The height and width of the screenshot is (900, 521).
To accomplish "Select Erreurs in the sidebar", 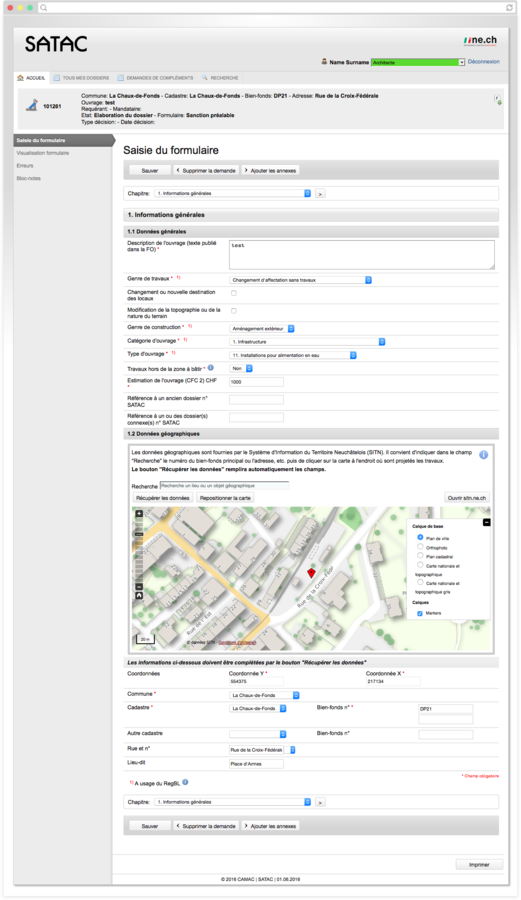I will pyautogui.click(x=25, y=166).
